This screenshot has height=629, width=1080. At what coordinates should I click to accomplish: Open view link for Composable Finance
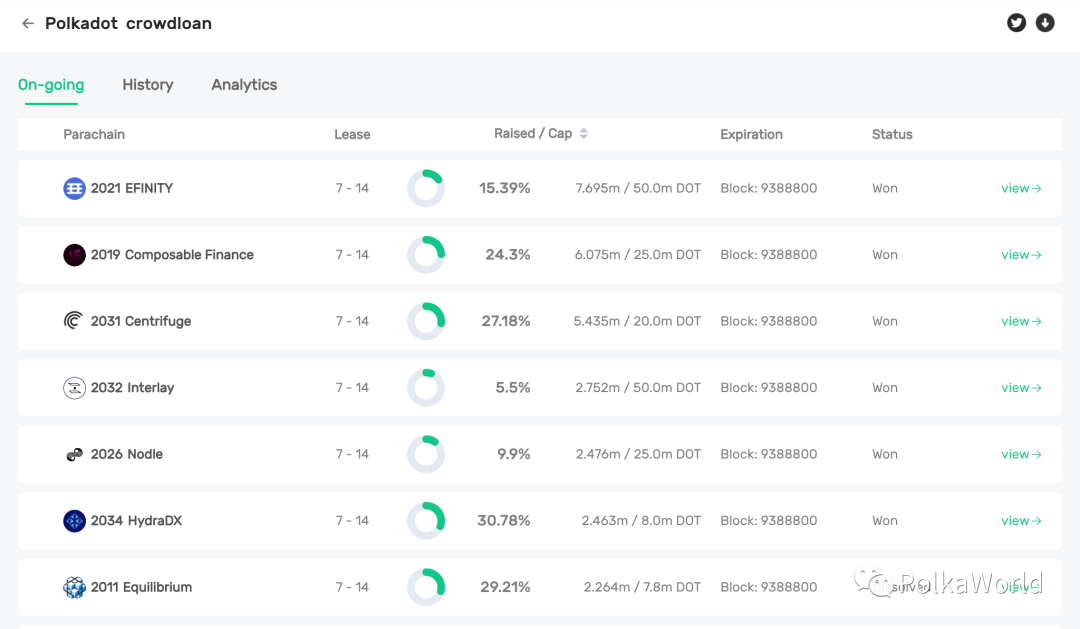coord(1021,255)
